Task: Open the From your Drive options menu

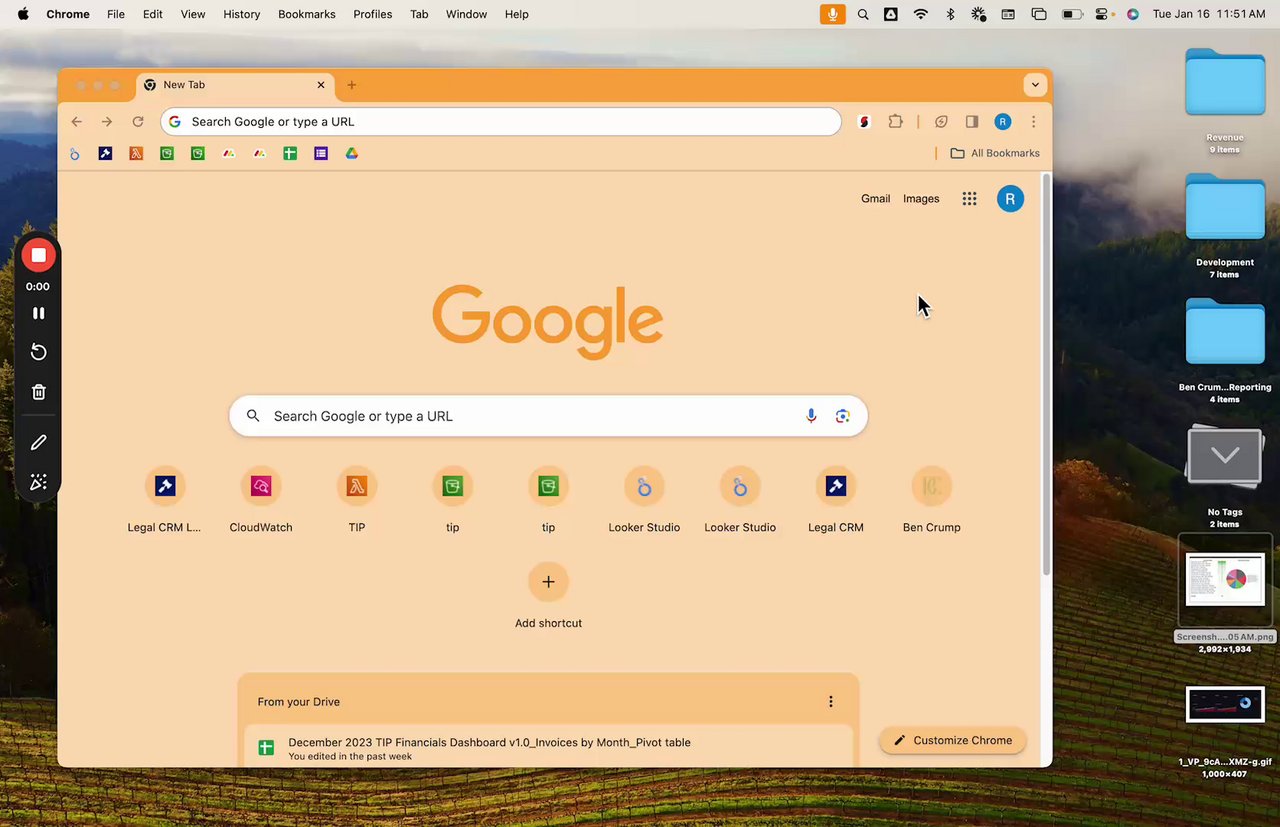Action: tap(830, 702)
